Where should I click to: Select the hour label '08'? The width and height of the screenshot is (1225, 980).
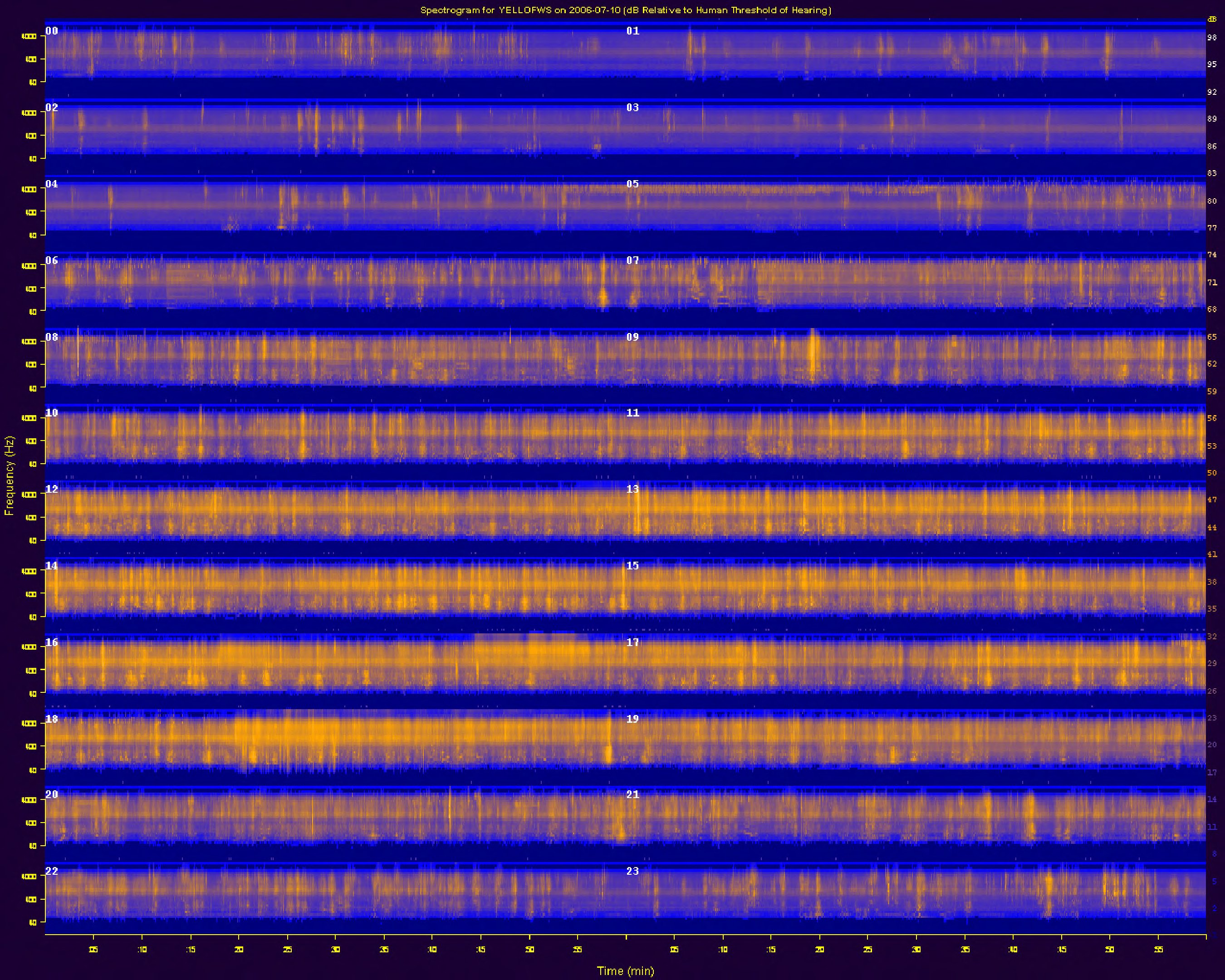pos(52,337)
